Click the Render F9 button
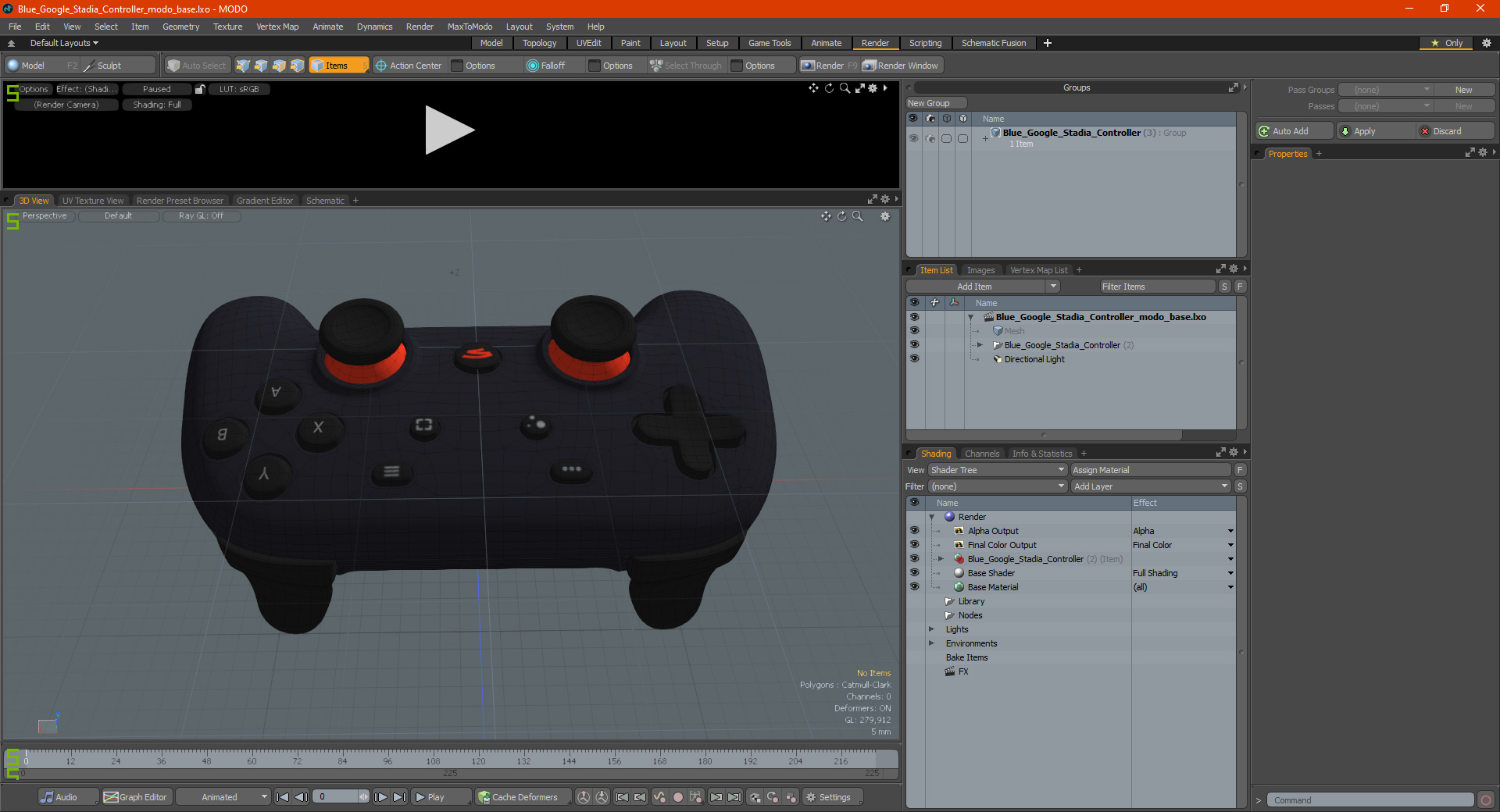 [x=829, y=66]
